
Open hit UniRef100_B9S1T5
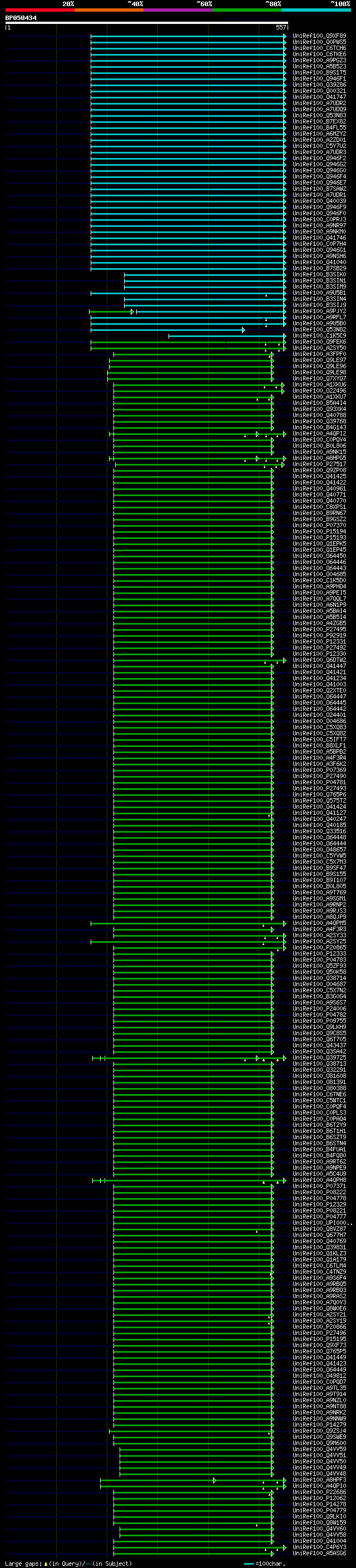[319, 72]
